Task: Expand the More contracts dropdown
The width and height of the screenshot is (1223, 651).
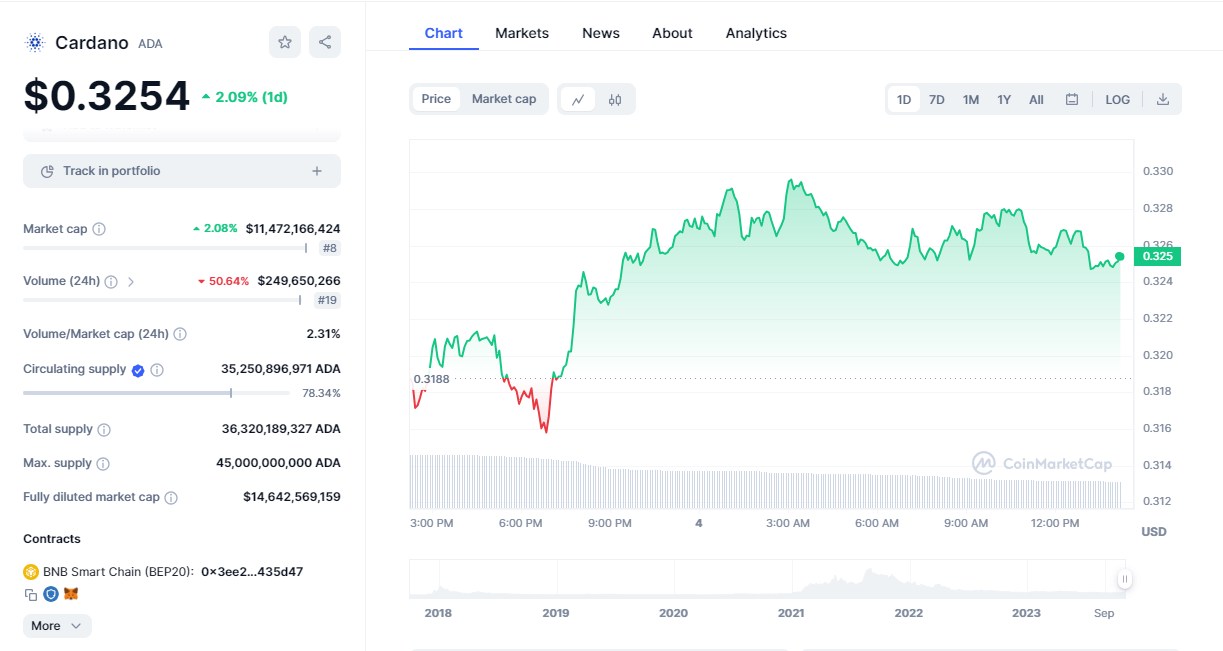Action: pos(57,626)
